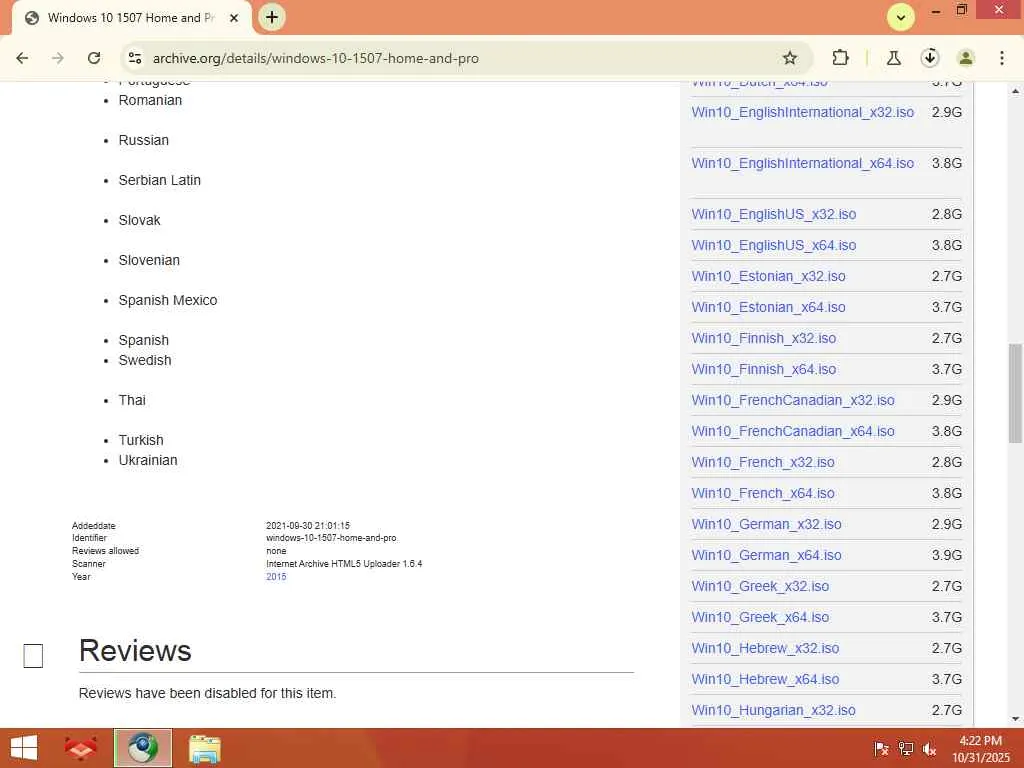The image size is (1024, 768).
Task: Download Win10_Greek_x32.iso
Action: coord(760,586)
